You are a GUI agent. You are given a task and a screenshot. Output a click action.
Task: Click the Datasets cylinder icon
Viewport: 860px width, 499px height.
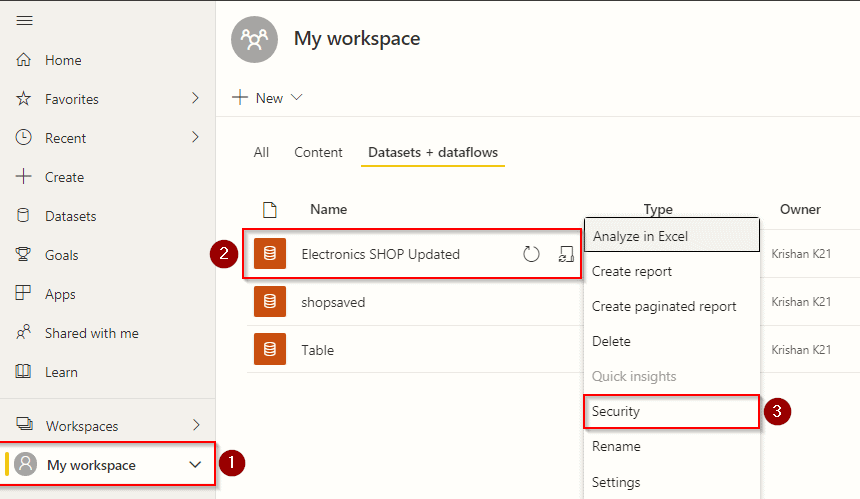[x=24, y=216]
